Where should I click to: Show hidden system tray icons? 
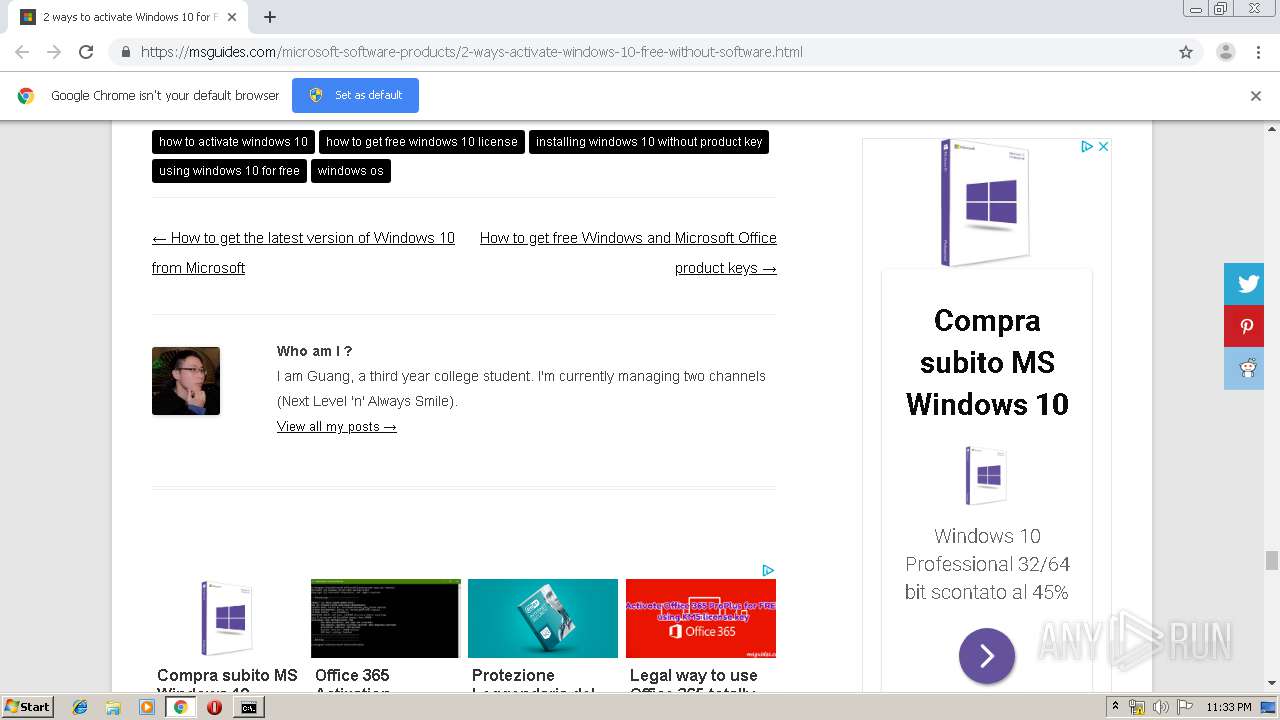click(x=1115, y=707)
